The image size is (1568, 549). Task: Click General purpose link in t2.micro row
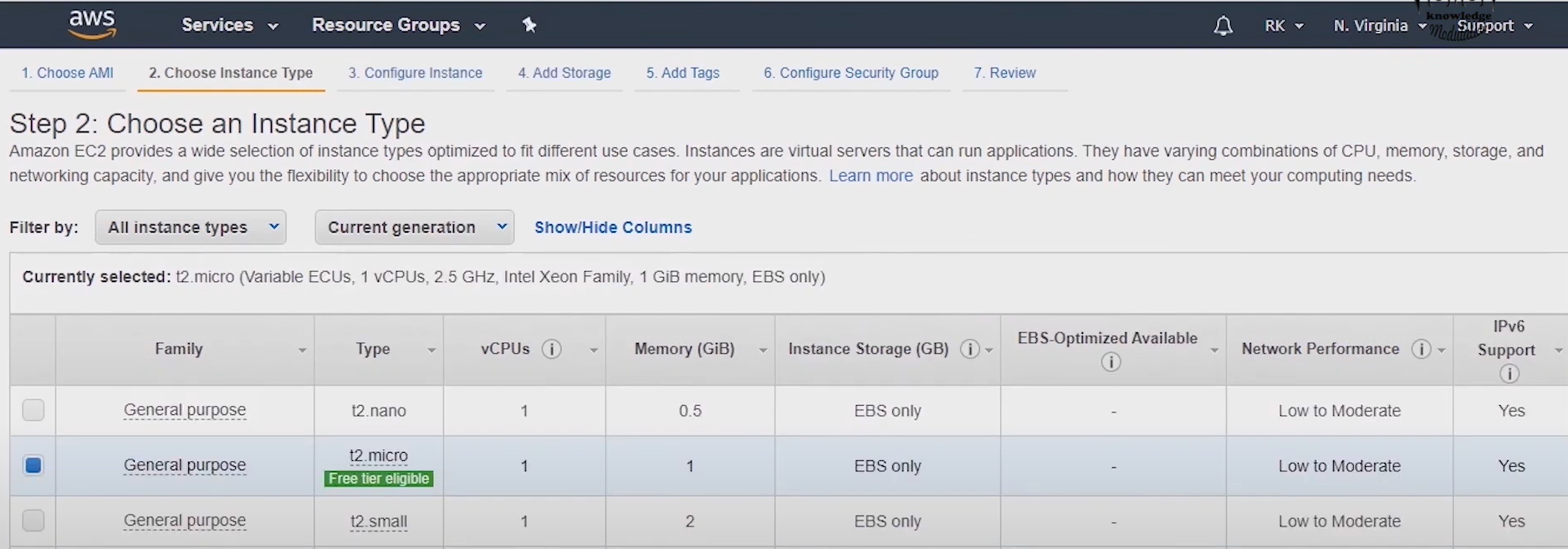tap(185, 465)
